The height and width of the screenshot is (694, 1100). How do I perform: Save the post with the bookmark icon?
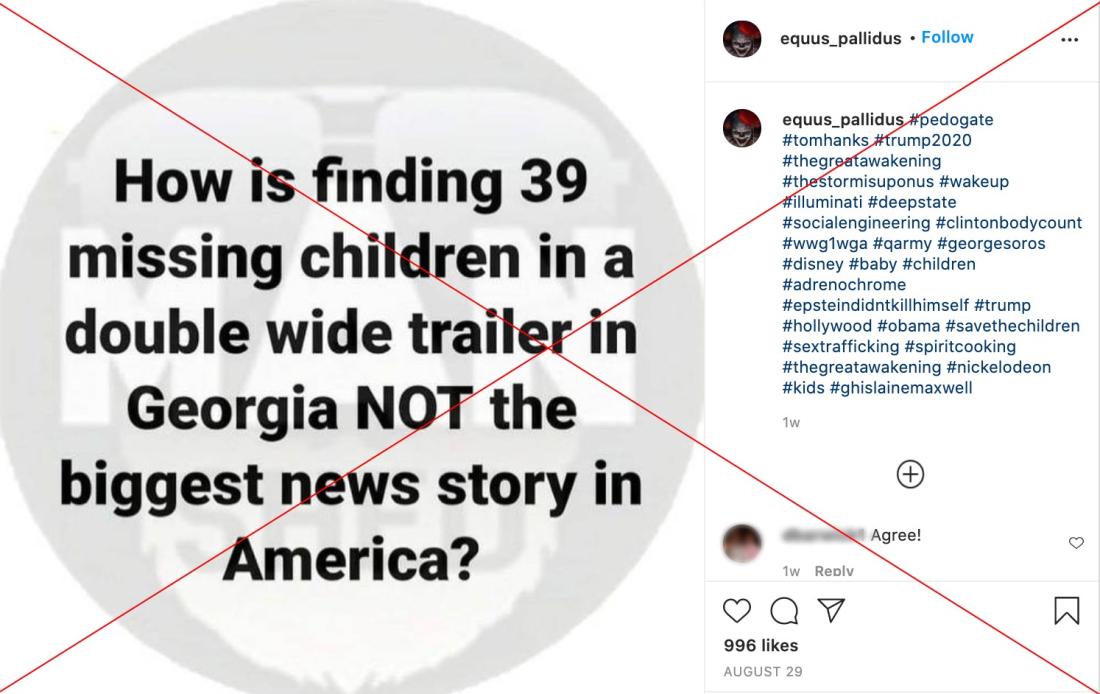1066,610
